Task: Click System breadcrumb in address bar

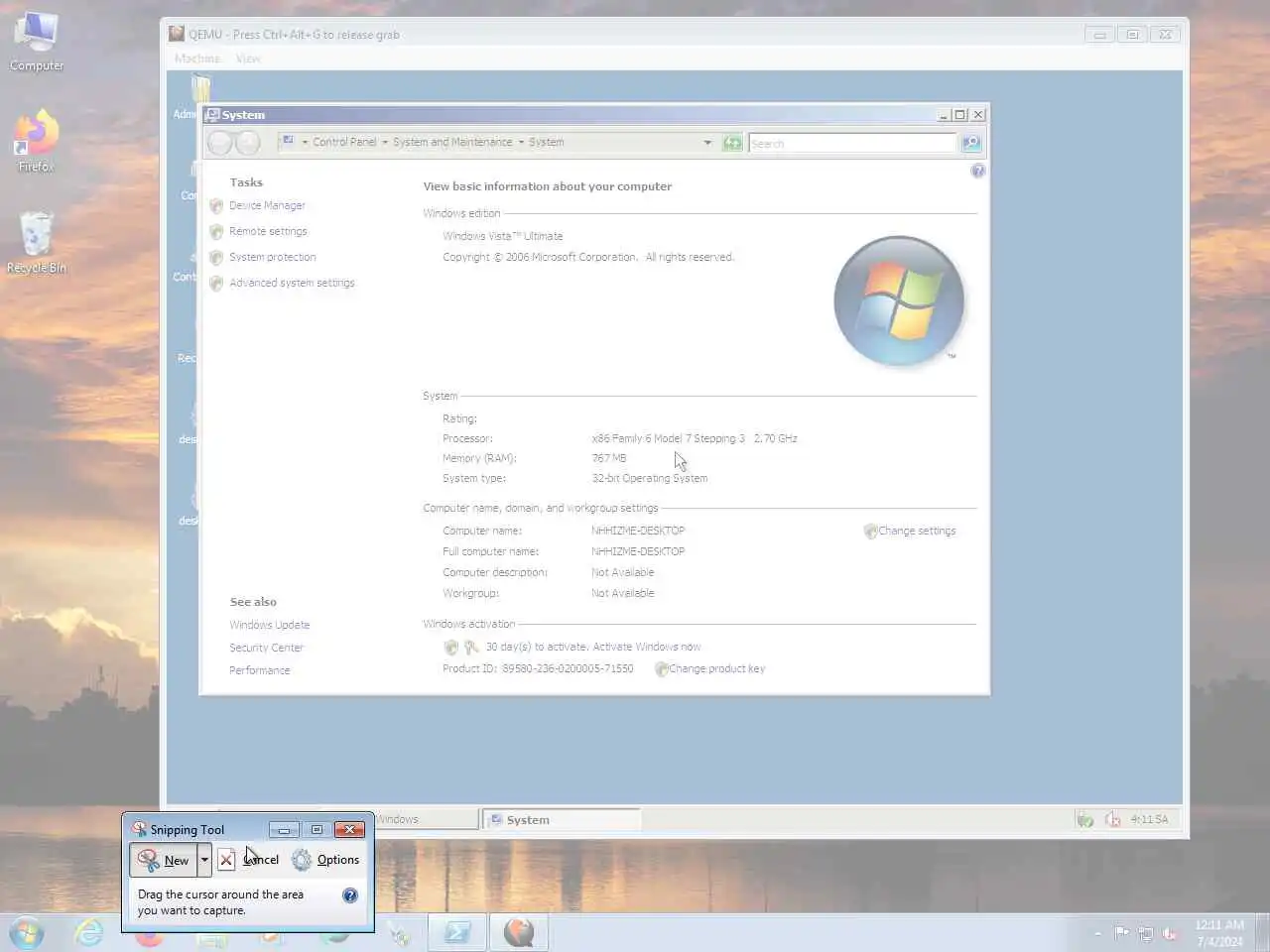Action: pyautogui.click(x=546, y=142)
